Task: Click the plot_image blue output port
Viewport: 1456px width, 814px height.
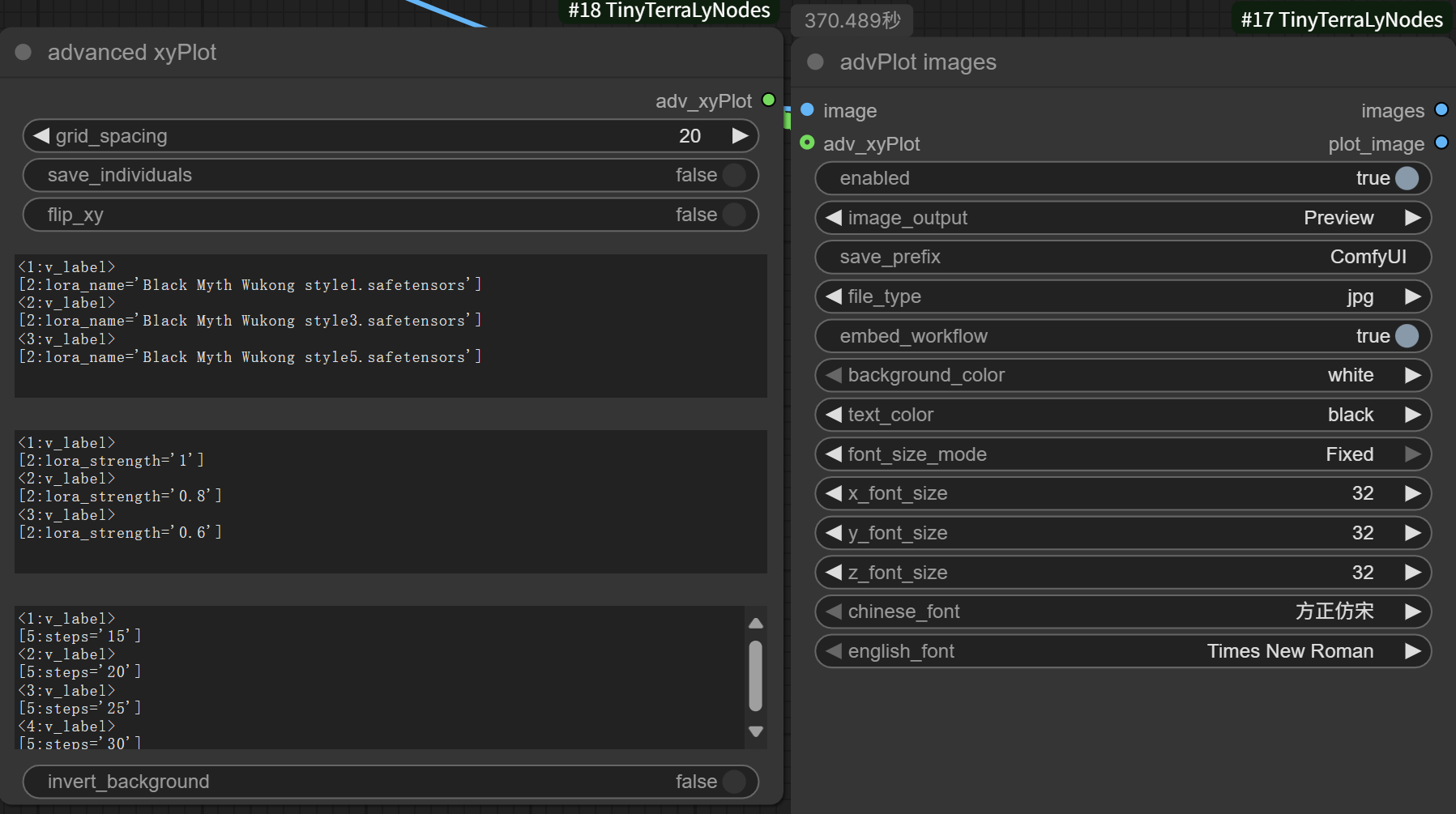Action: [1441, 143]
